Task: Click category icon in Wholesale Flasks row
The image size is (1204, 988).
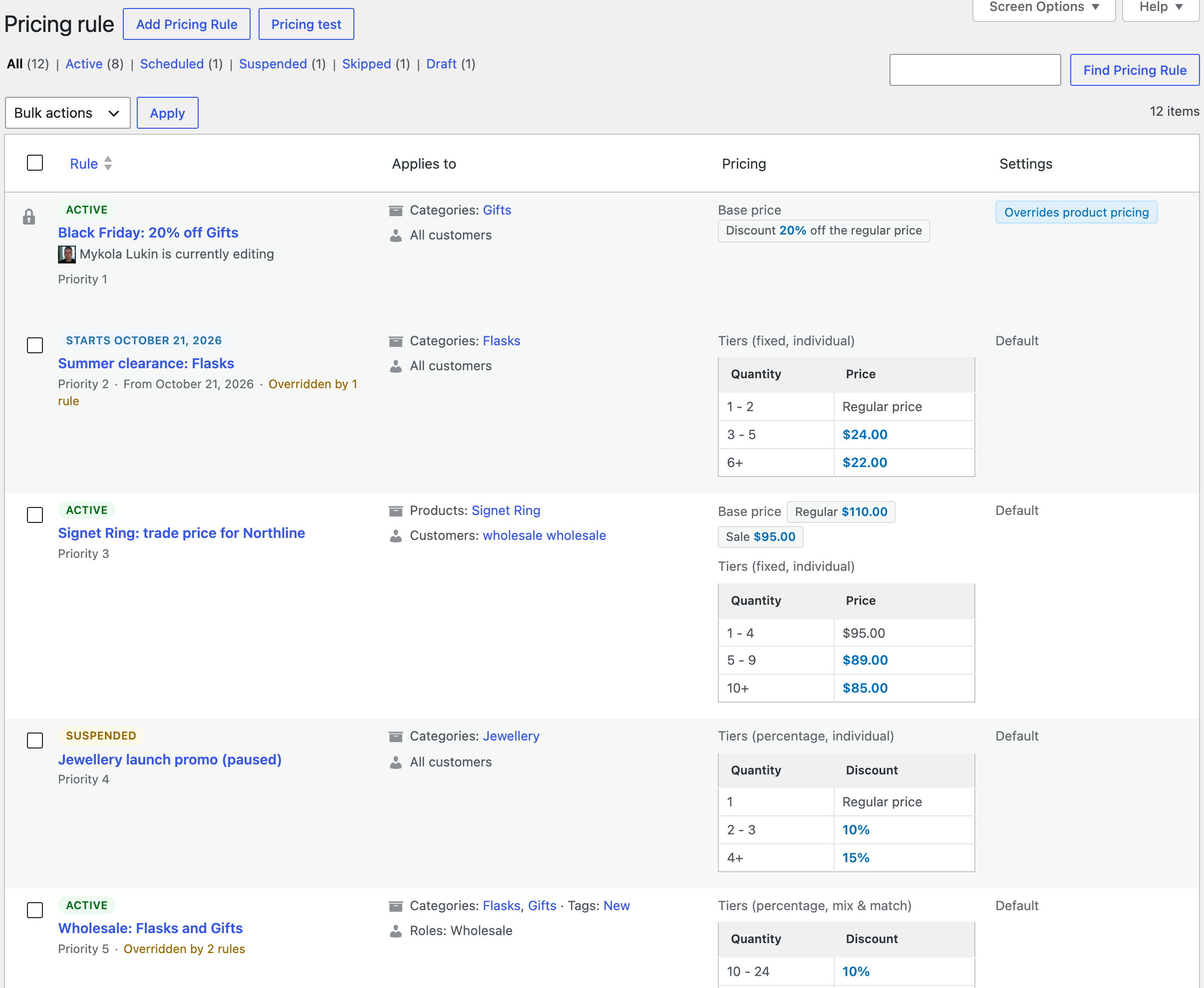Action: tap(396, 906)
